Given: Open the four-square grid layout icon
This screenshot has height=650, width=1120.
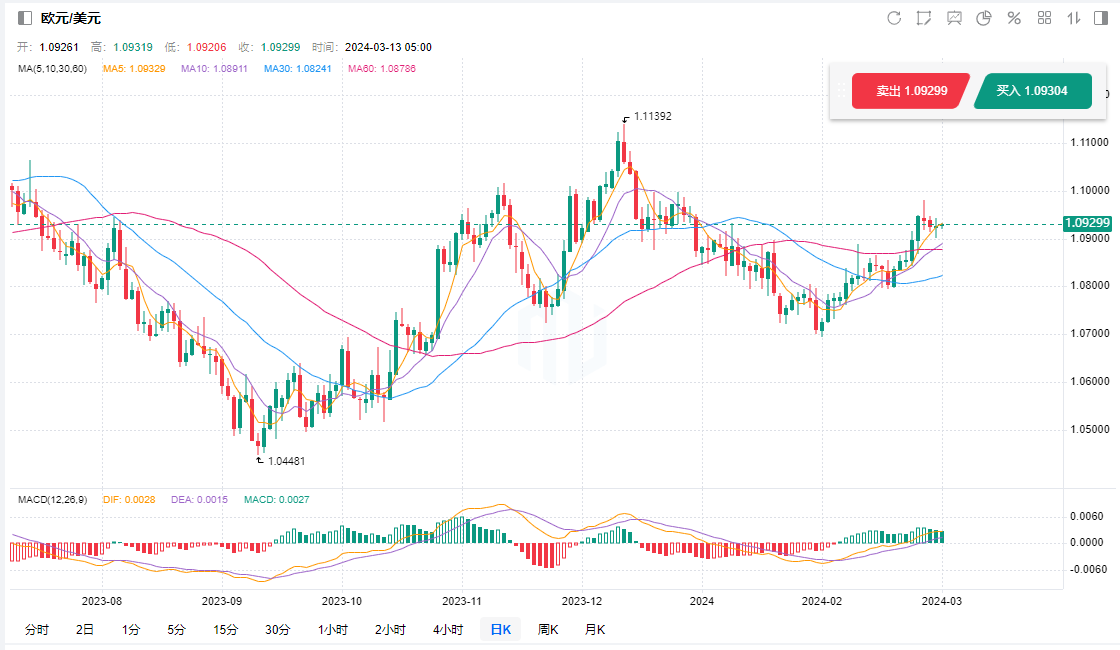Looking at the screenshot, I should pyautogui.click(x=1045, y=18).
